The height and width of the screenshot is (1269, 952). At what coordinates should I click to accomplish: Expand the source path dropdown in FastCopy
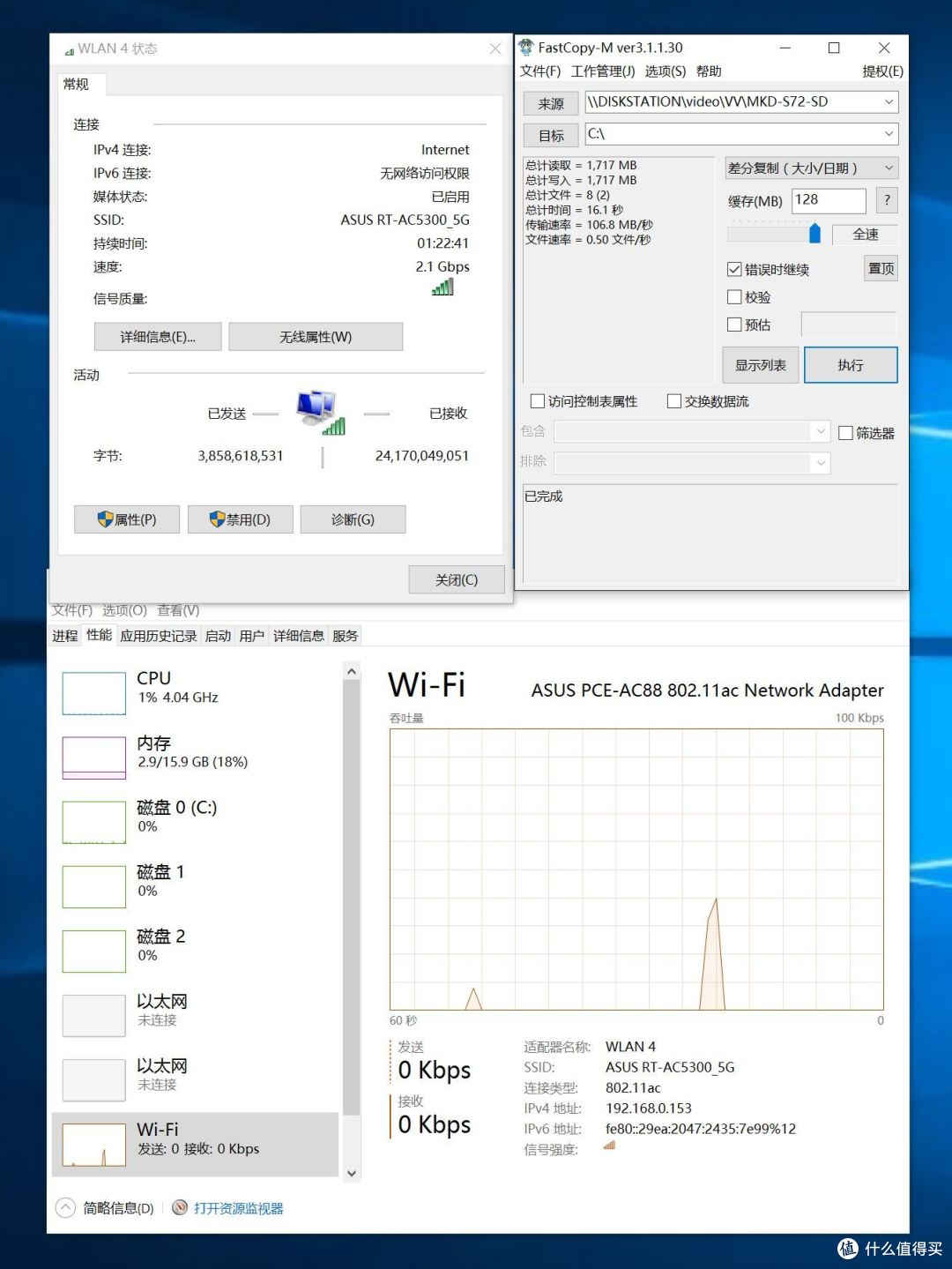[x=889, y=102]
